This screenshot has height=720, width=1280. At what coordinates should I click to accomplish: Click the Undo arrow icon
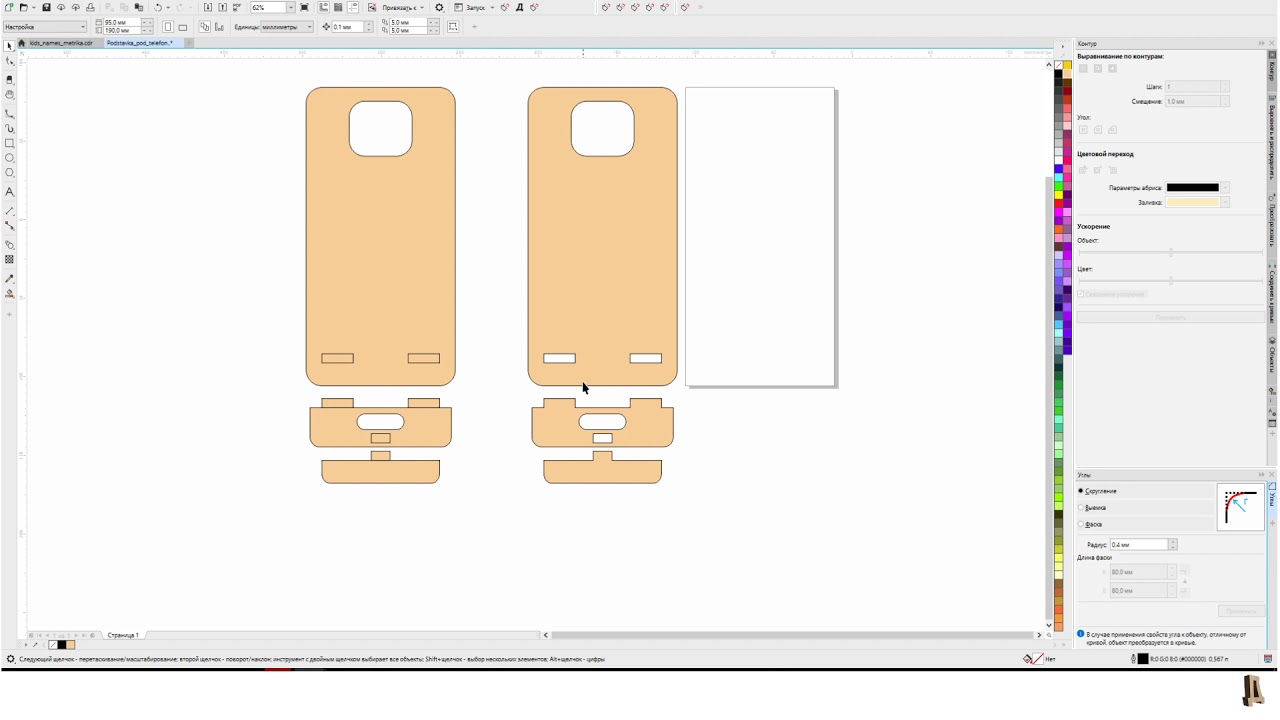tap(157, 7)
